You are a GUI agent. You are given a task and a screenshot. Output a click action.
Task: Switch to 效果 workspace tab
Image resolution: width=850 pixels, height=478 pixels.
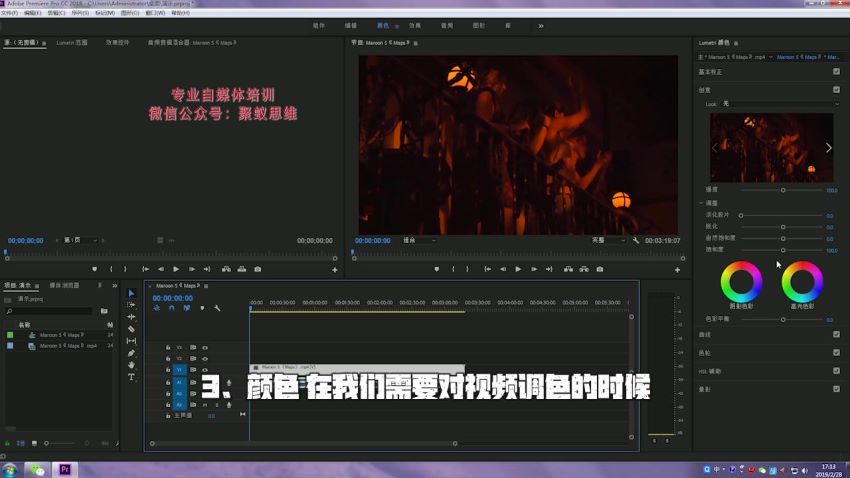(x=415, y=25)
